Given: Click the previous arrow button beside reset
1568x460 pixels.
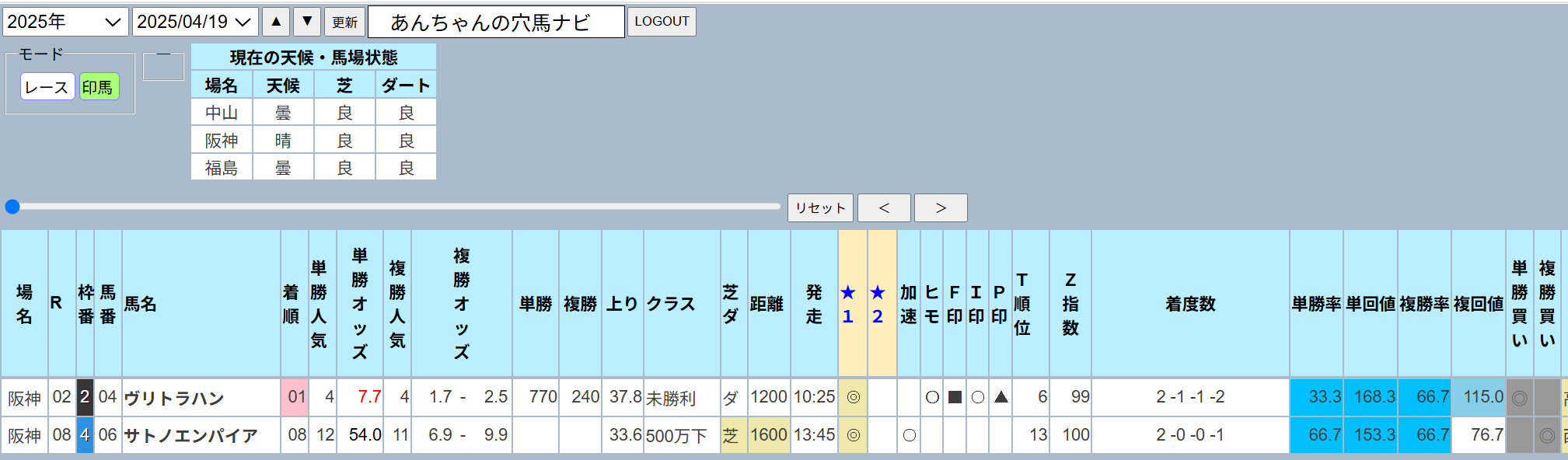Looking at the screenshot, I should (x=884, y=208).
